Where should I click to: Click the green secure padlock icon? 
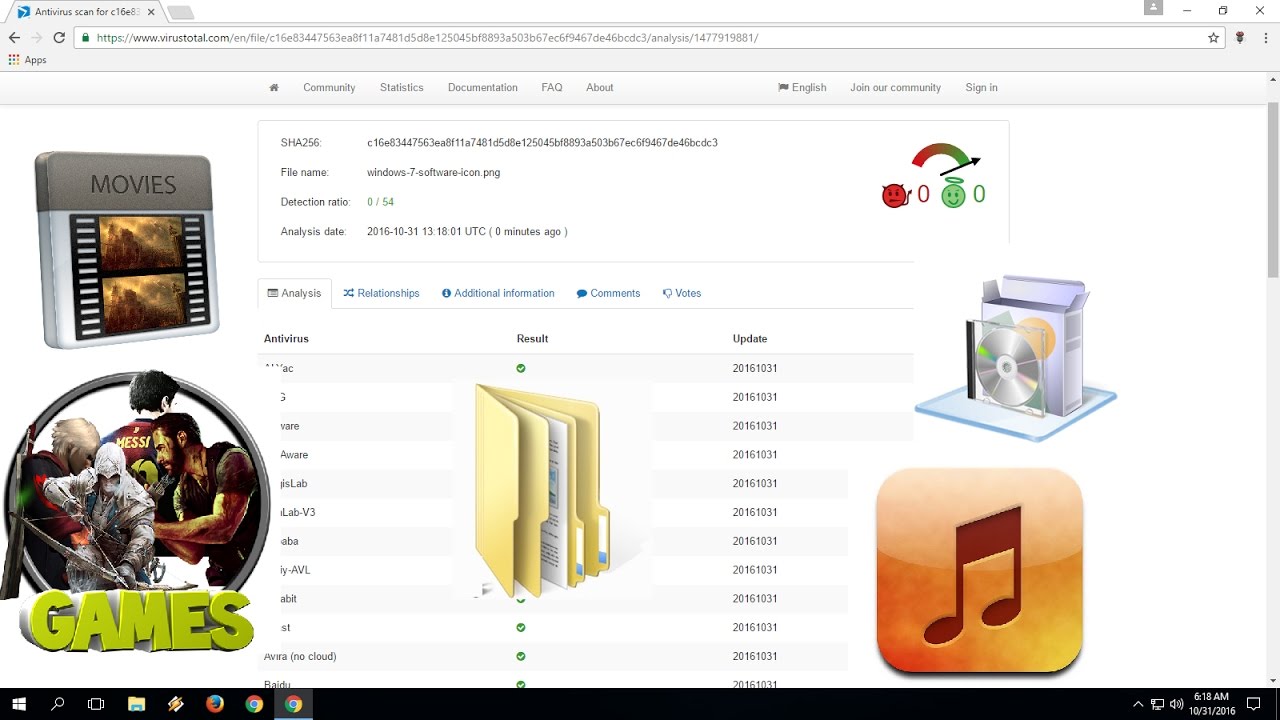(x=85, y=38)
